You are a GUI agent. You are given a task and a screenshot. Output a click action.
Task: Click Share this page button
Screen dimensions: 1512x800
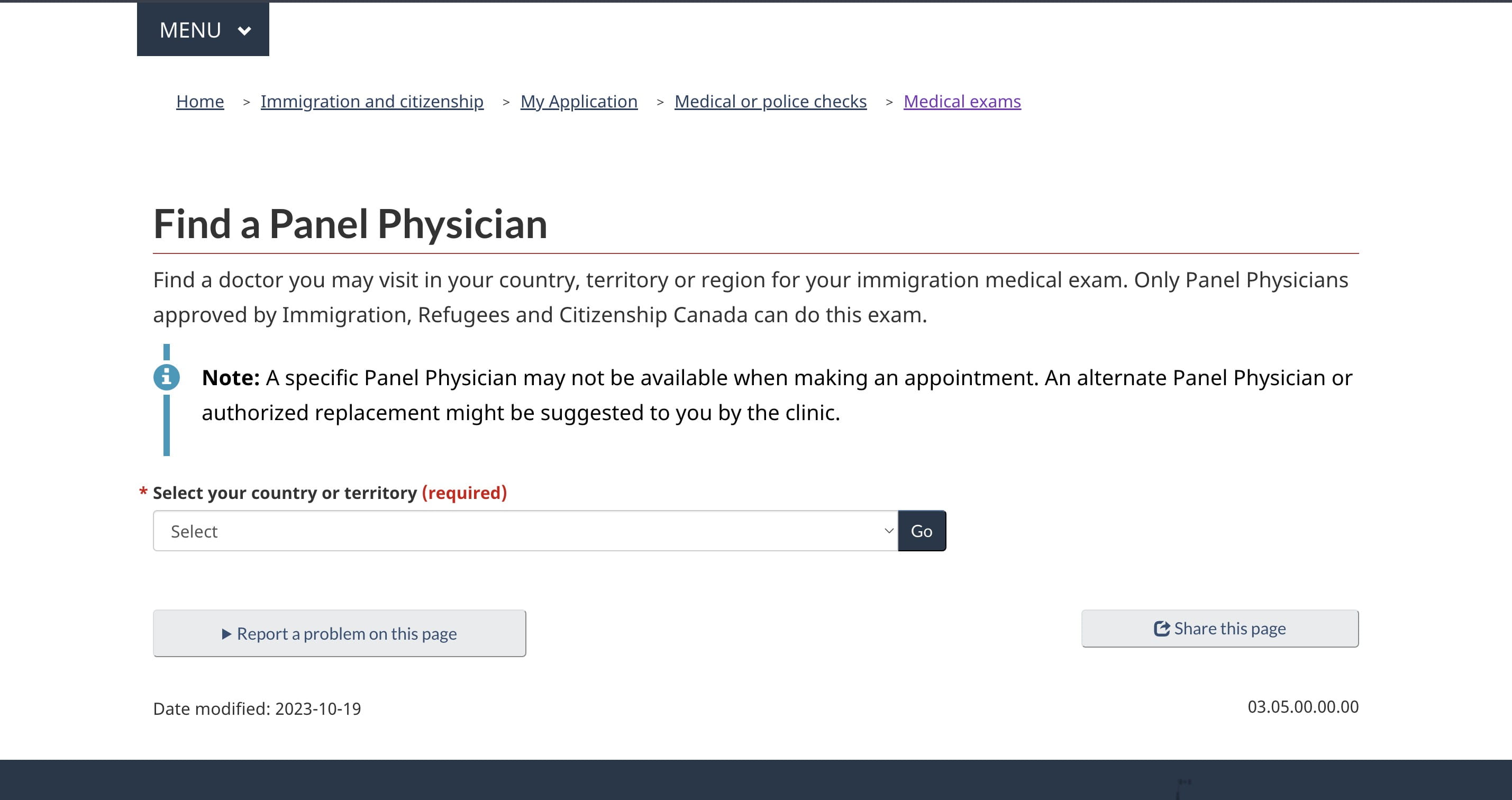click(x=1219, y=629)
